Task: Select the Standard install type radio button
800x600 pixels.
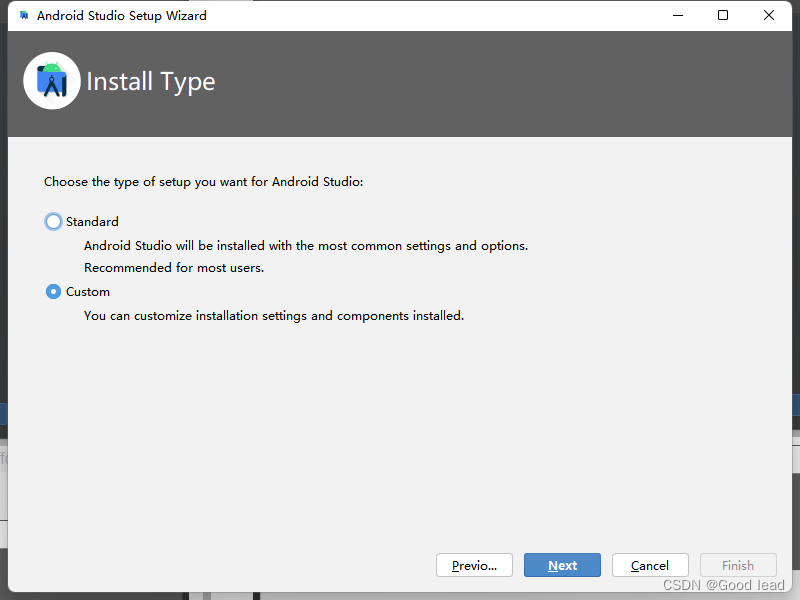Action: tap(53, 221)
